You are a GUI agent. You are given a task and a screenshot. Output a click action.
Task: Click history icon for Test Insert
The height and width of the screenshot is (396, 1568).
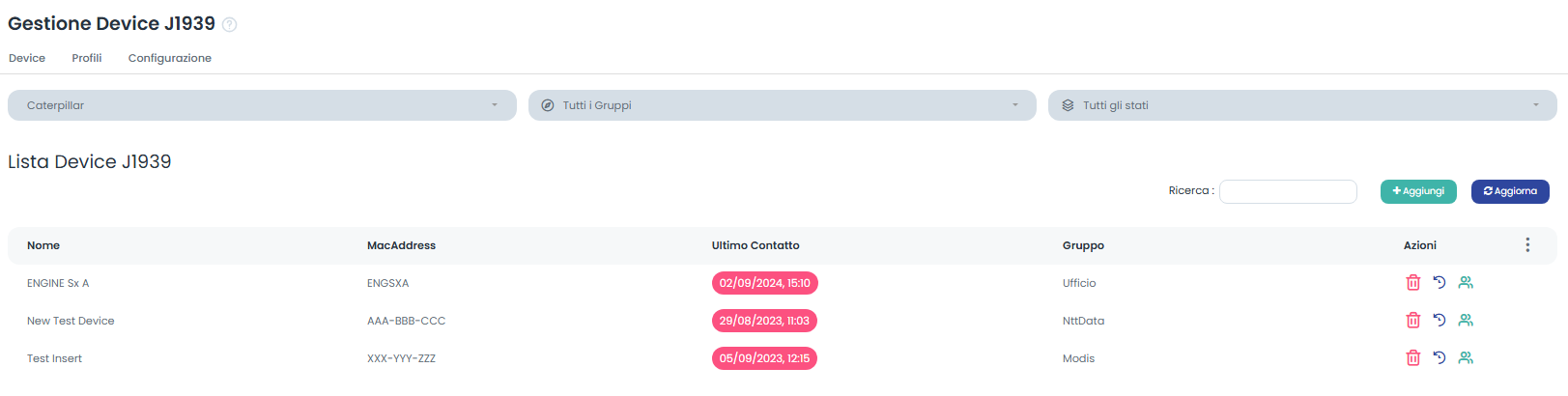coord(1440,358)
